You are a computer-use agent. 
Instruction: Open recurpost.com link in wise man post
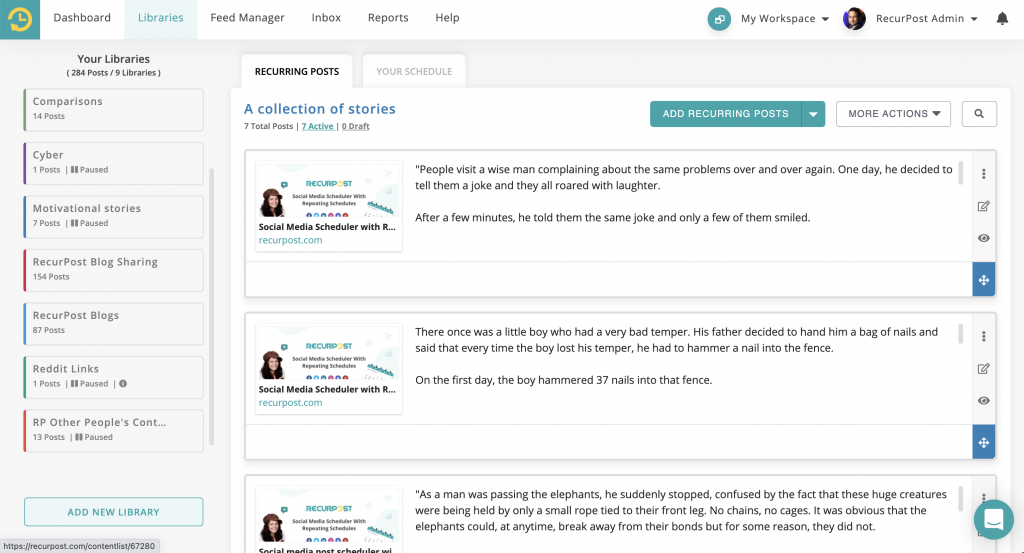(290, 240)
